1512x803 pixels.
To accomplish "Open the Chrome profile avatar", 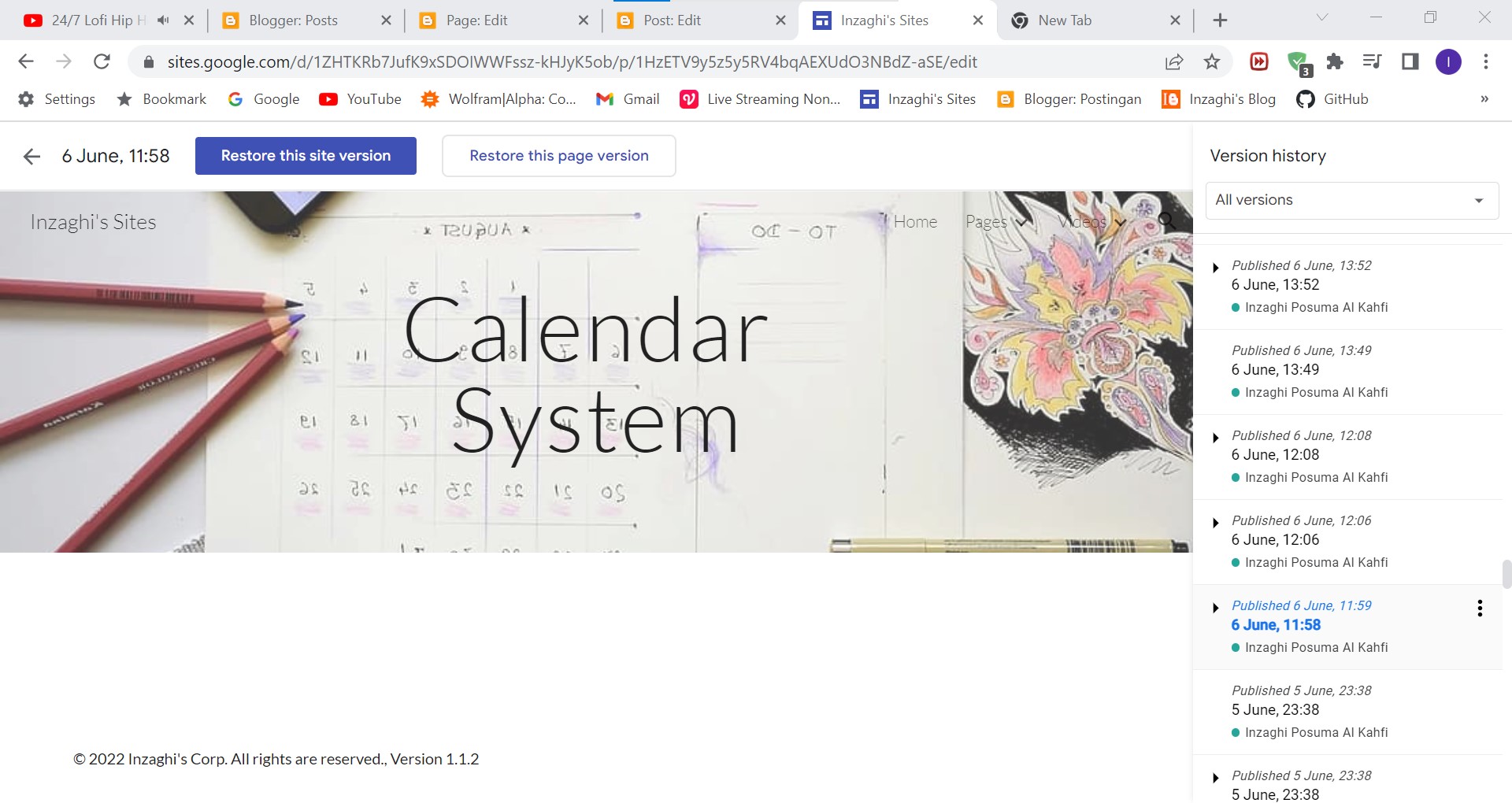I will click(x=1448, y=61).
